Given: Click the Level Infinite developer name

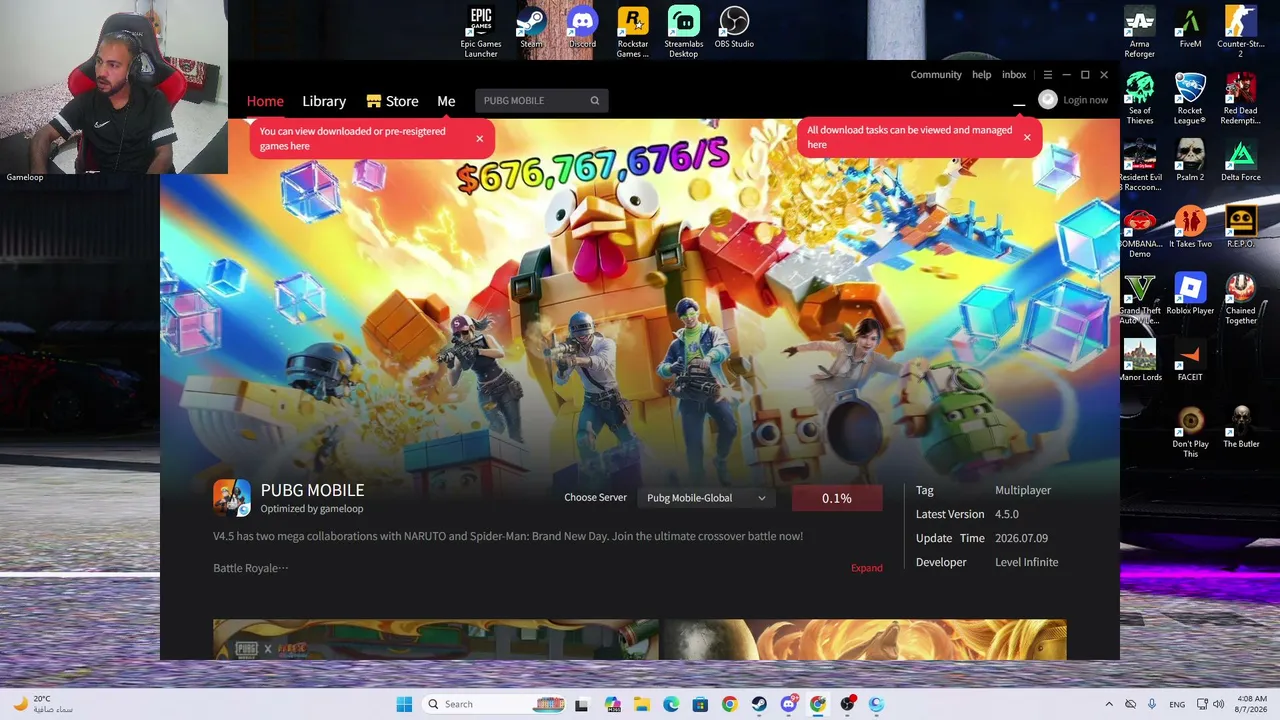Looking at the screenshot, I should [1027, 562].
